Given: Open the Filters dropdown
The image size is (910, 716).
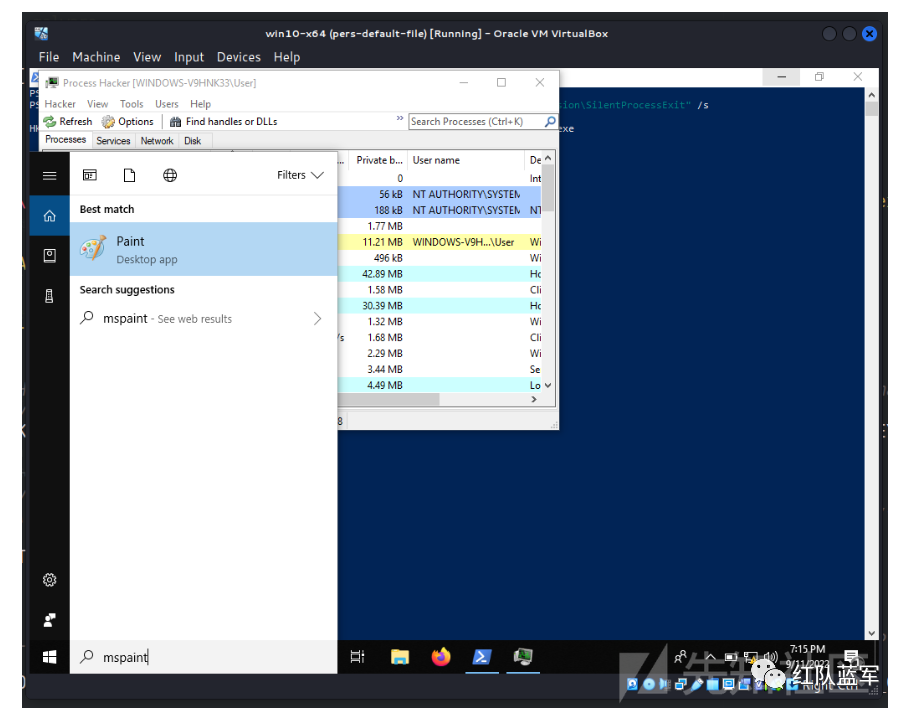Looking at the screenshot, I should pyautogui.click(x=300, y=175).
